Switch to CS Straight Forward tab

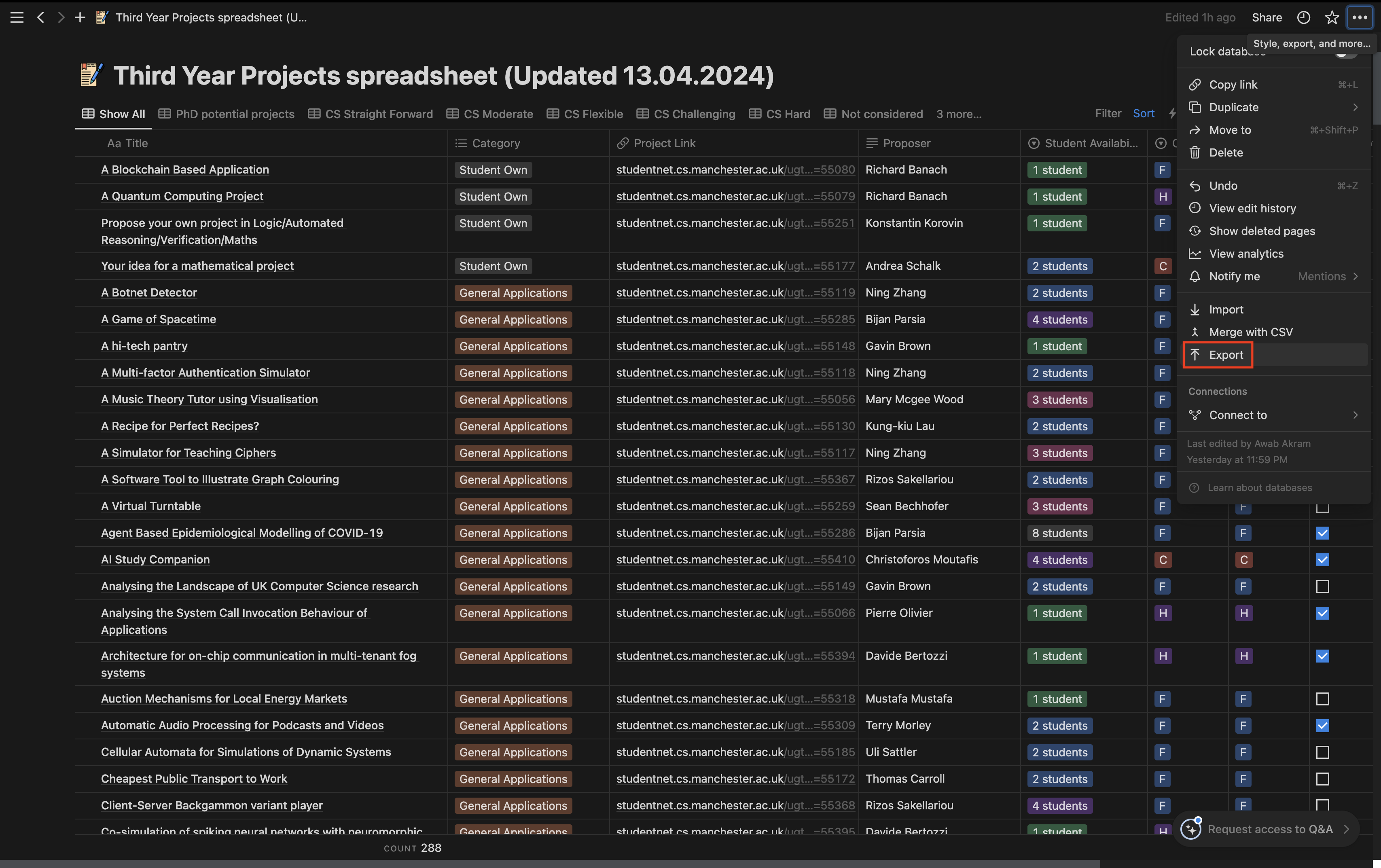pyautogui.click(x=371, y=114)
